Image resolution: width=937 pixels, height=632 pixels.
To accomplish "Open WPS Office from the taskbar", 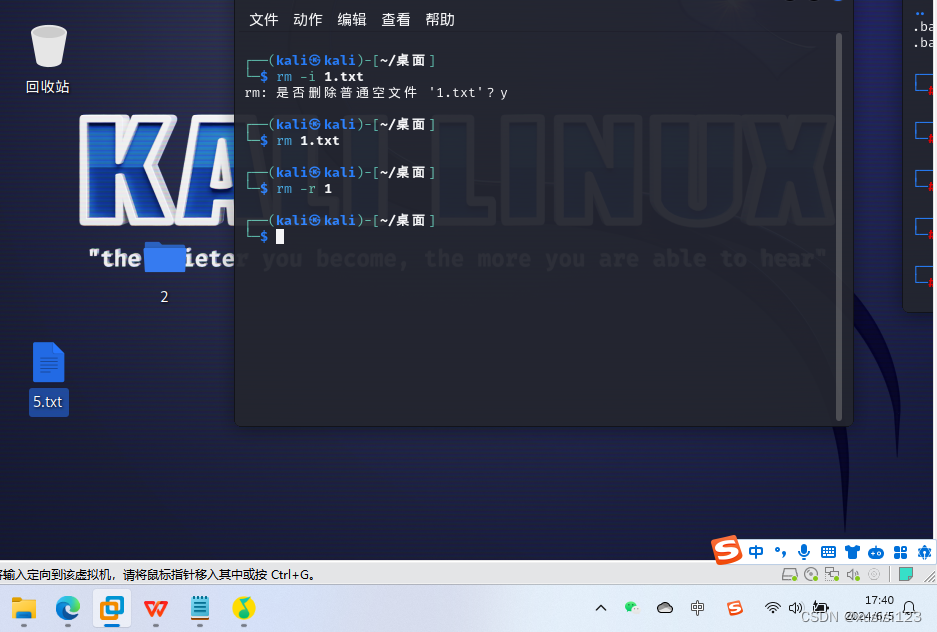I will pos(156,608).
